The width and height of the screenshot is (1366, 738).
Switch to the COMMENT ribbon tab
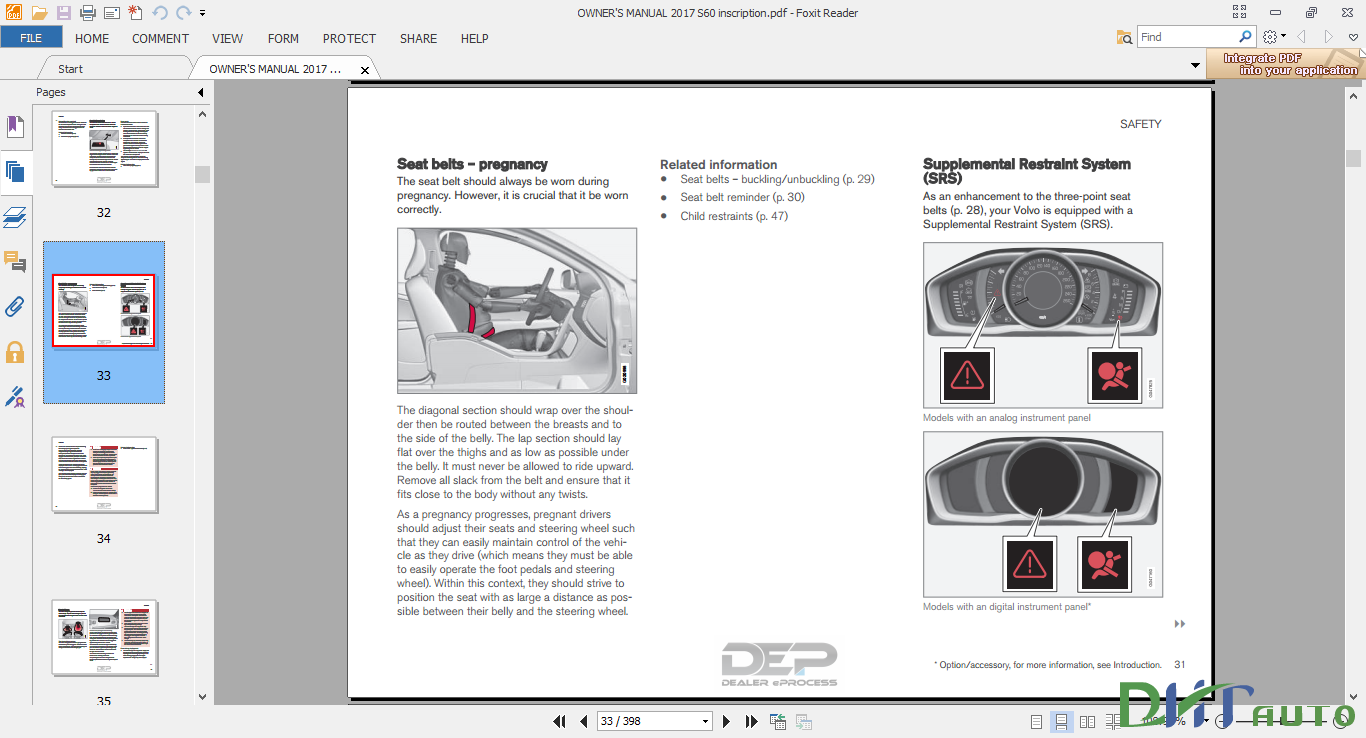coord(160,38)
